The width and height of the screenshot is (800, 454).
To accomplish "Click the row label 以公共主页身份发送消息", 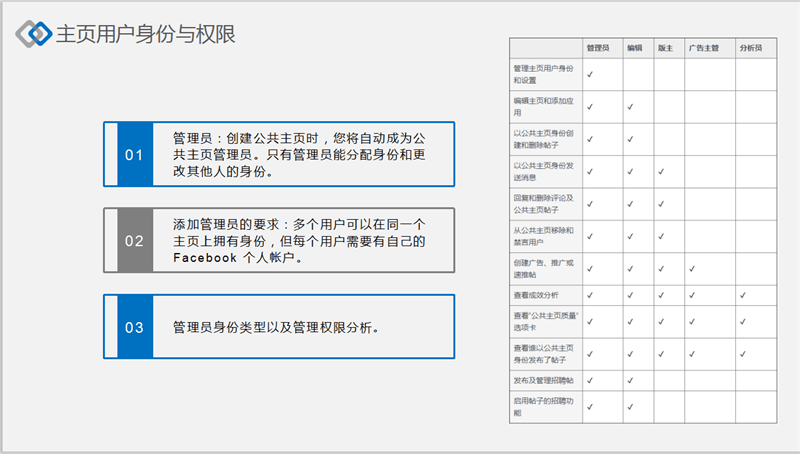I will coord(543,171).
